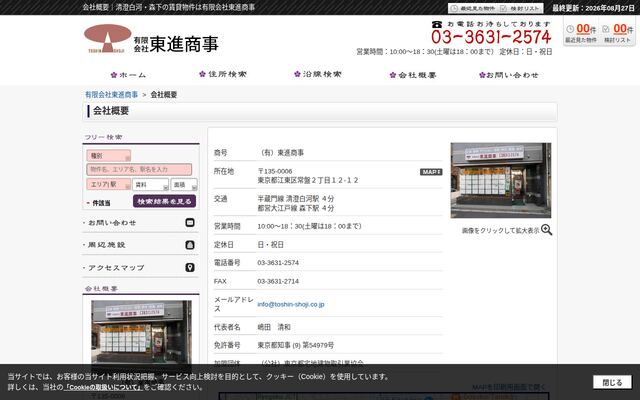Click the sidebar storefront photo thumbnail

[141, 335]
